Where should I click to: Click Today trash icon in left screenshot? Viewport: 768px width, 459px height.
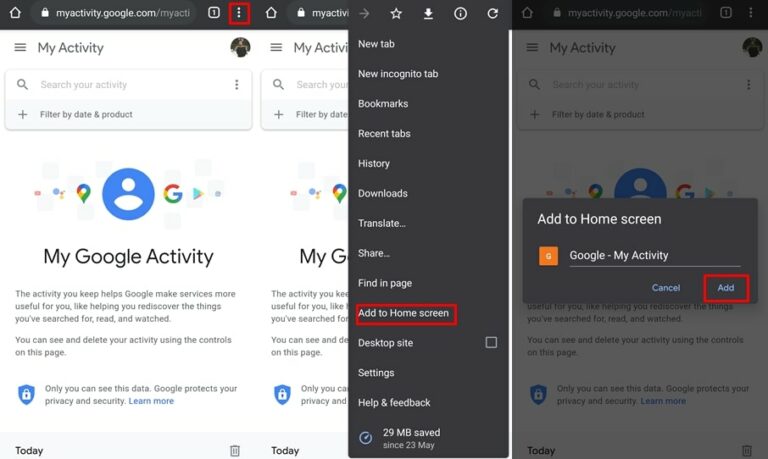pos(235,450)
